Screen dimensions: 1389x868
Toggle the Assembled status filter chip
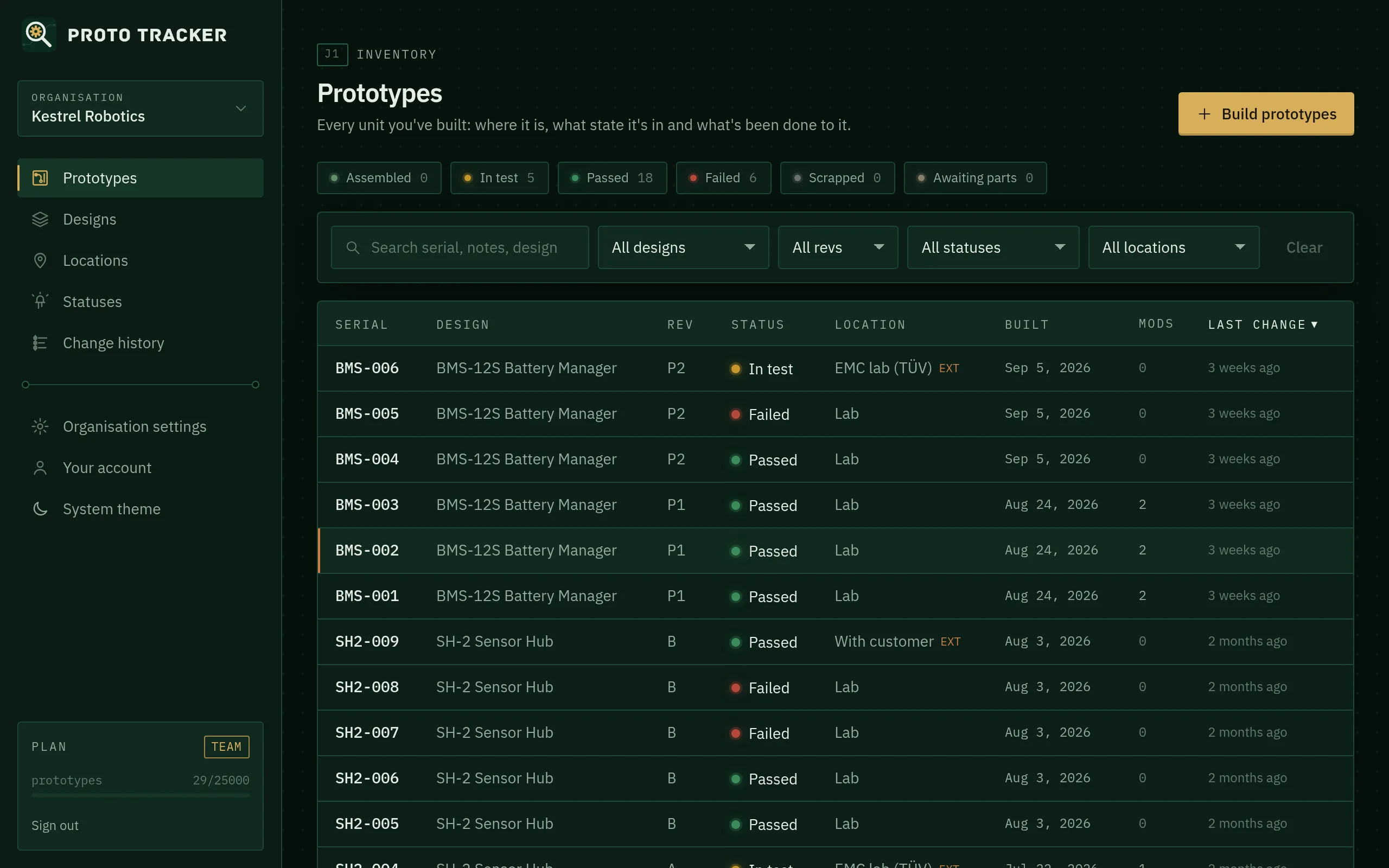click(x=379, y=178)
